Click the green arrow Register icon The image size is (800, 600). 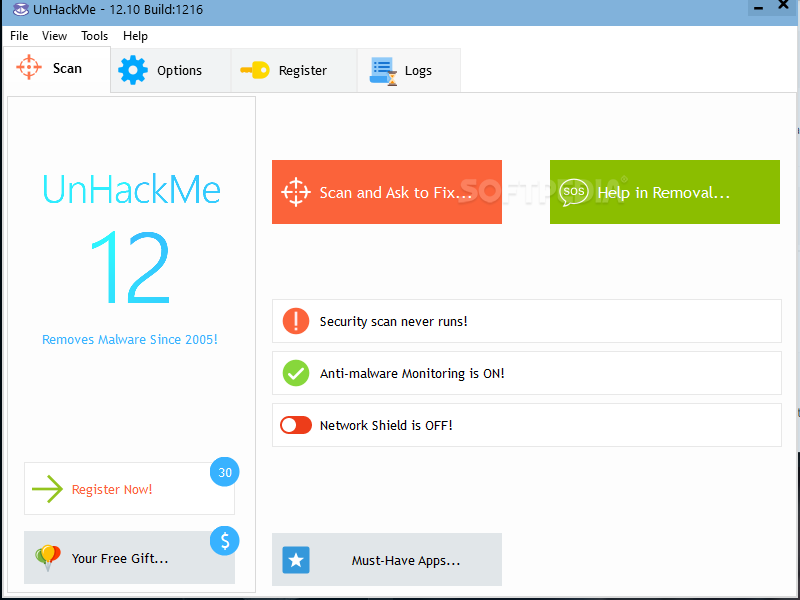tap(47, 489)
